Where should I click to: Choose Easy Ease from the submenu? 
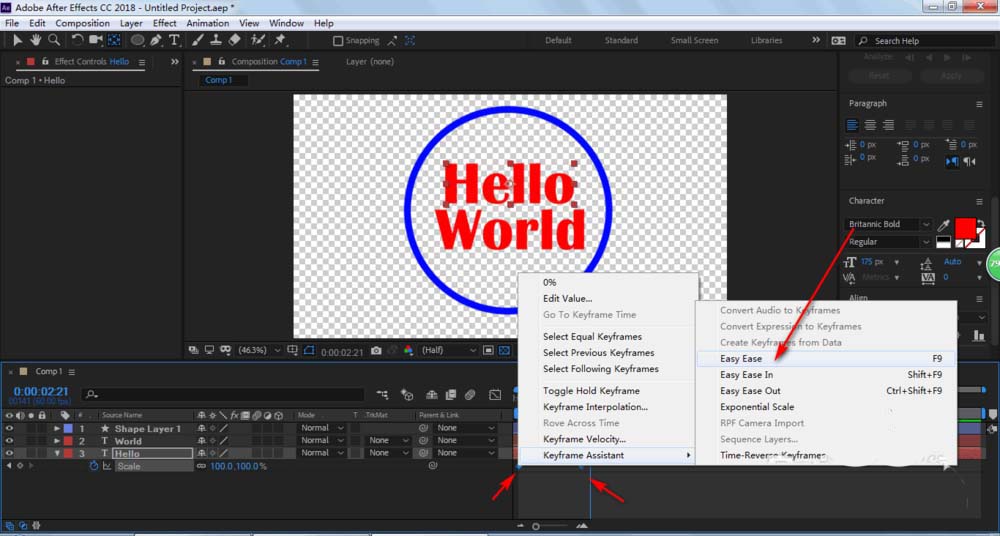[741, 358]
